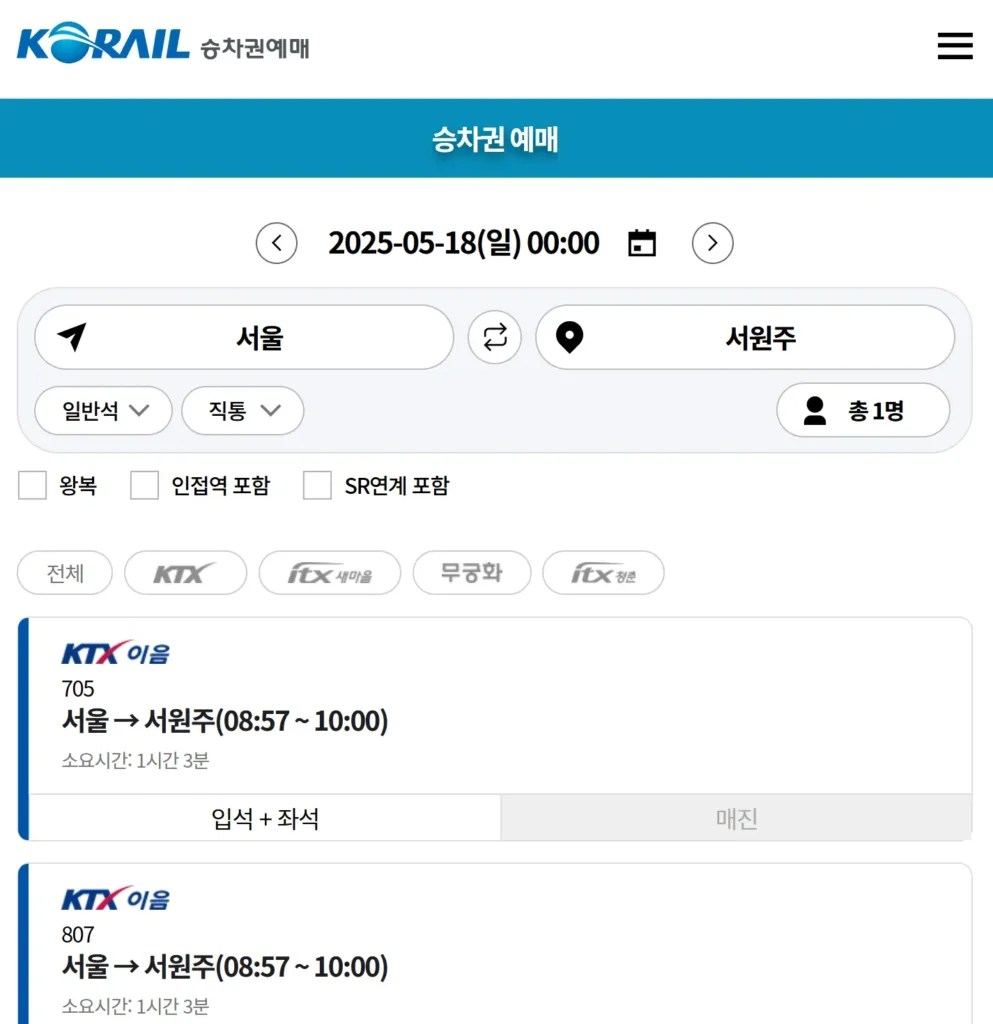Viewport: 993px width, 1024px height.
Task: Go to next day with right arrow
Action: pyautogui.click(x=712, y=243)
